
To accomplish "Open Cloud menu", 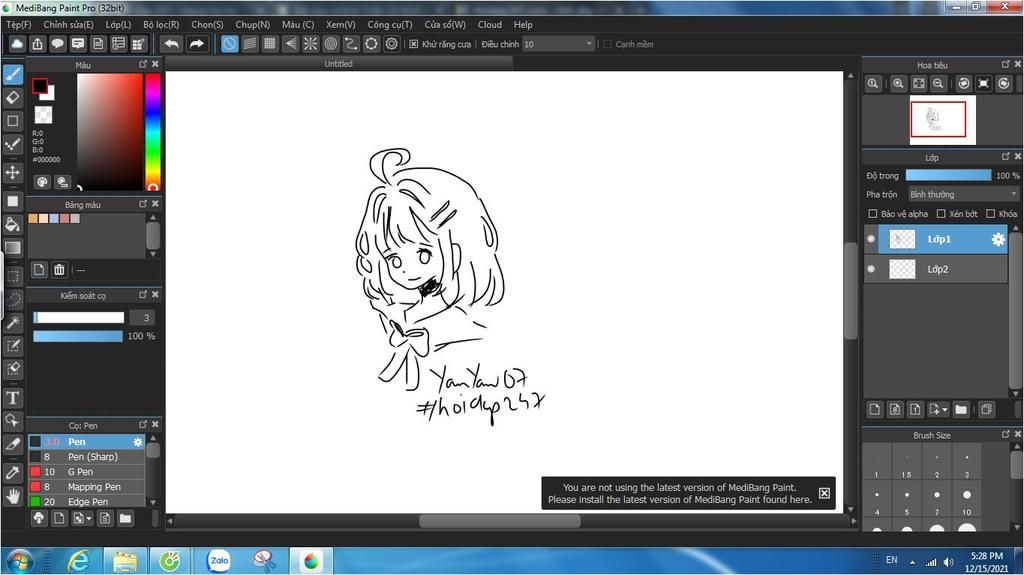I will pos(490,25).
